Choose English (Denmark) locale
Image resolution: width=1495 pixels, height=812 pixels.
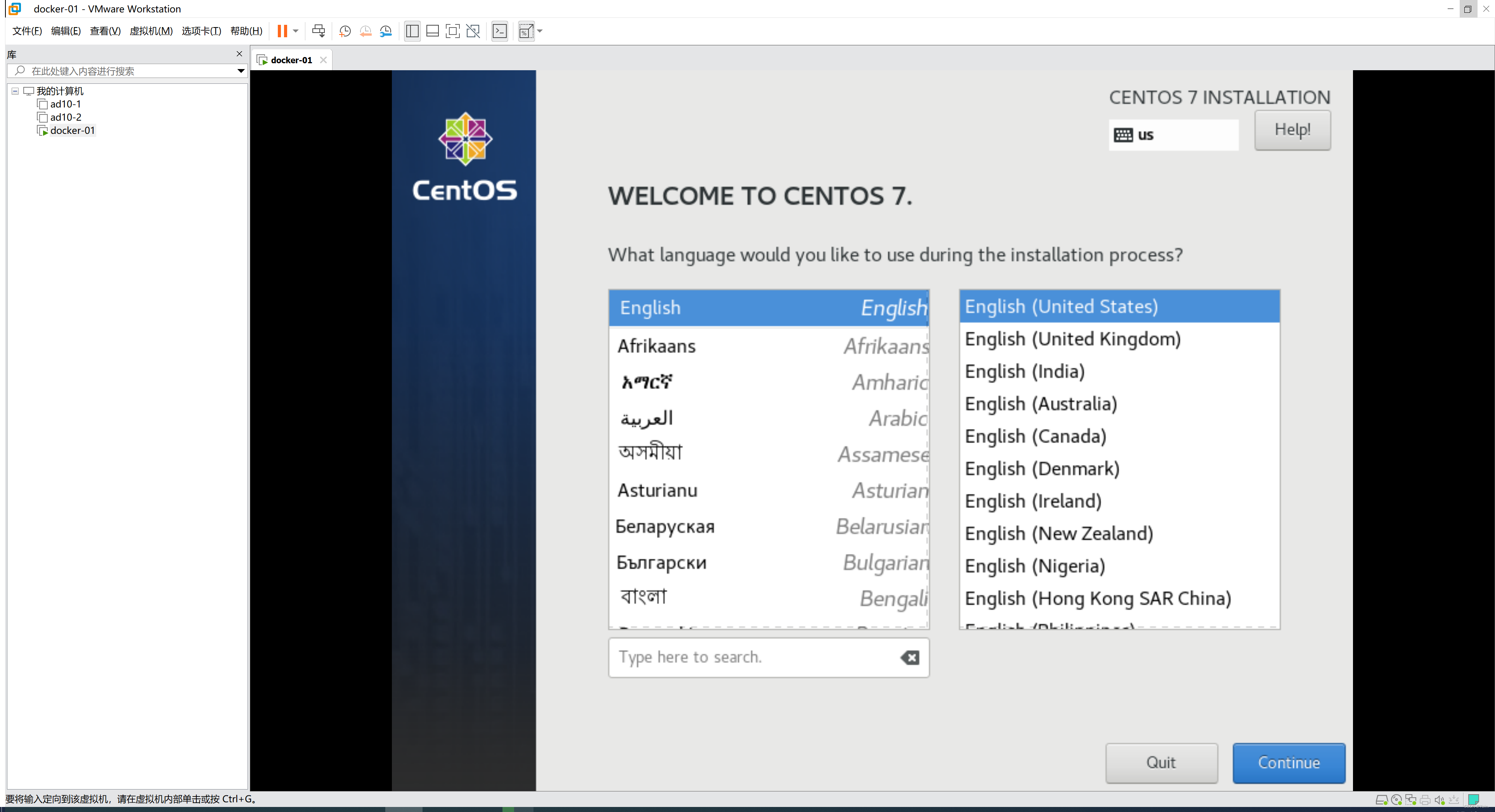coord(1119,468)
